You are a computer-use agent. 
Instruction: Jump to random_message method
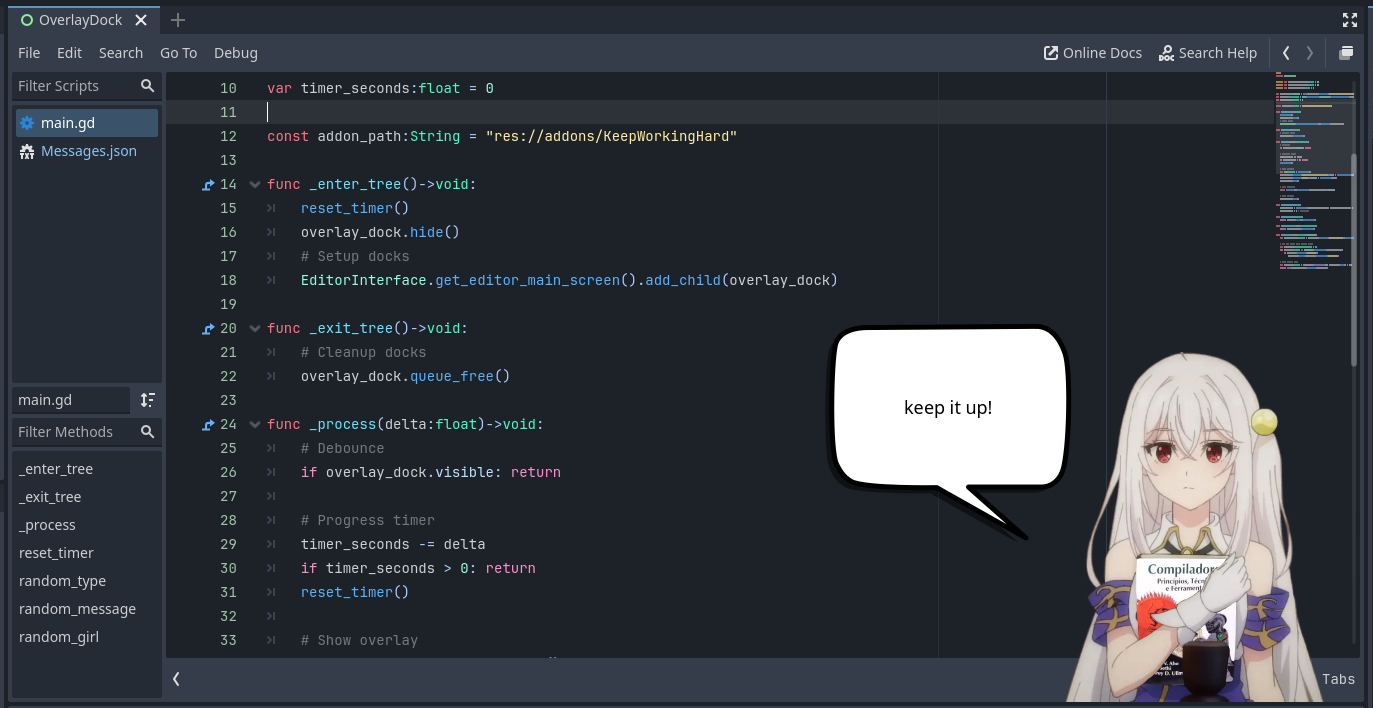click(77, 609)
